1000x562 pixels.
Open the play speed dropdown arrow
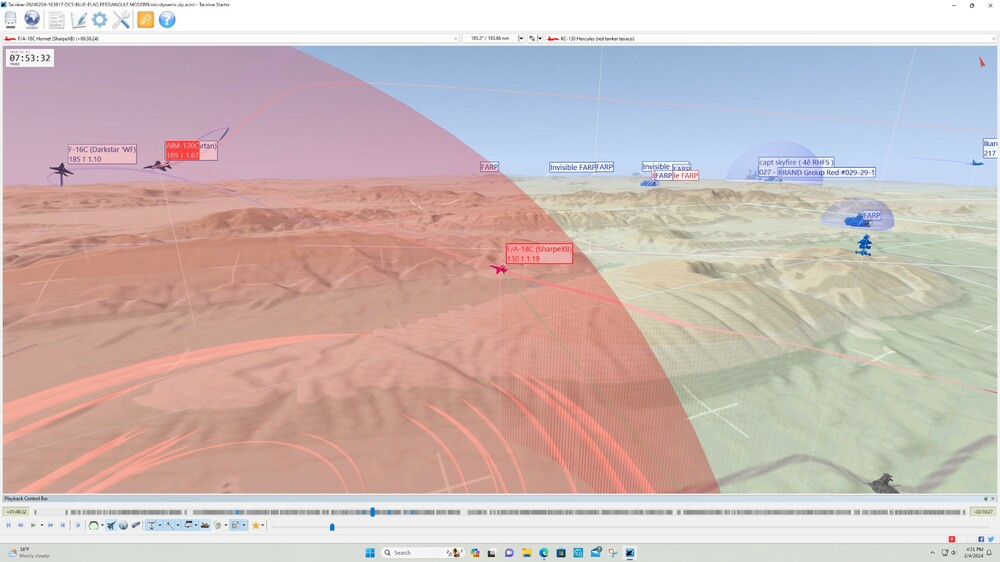tap(42, 525)
